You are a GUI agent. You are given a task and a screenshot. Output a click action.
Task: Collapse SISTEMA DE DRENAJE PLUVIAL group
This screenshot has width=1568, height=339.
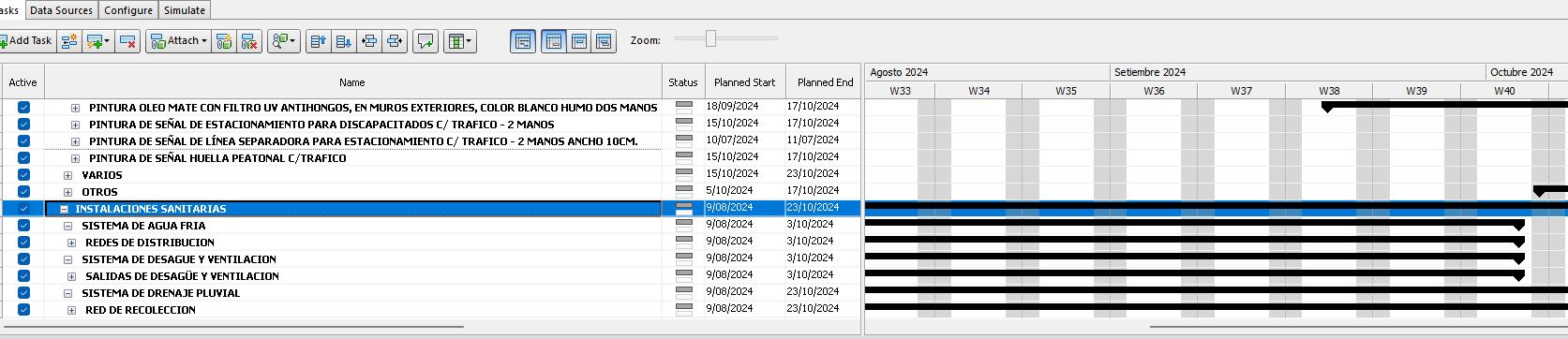pyautogui.click(x=67, y=293)
